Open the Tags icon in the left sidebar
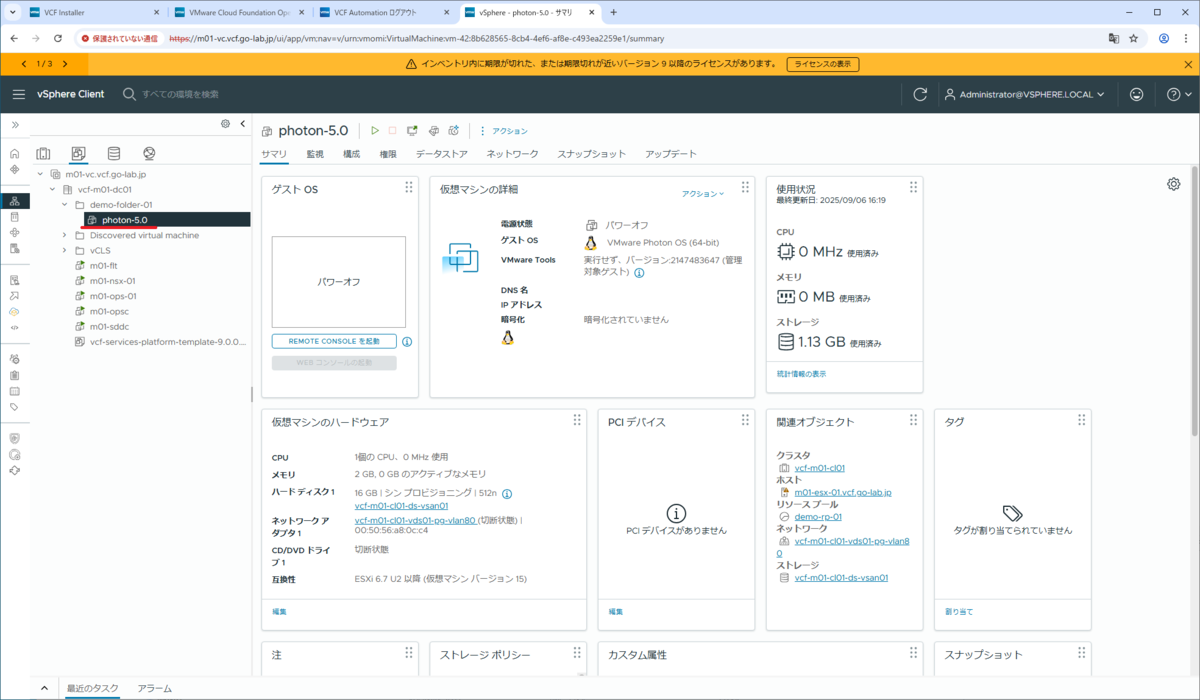This screenshot has width=1200, height=700. click(x=14, y=407)
